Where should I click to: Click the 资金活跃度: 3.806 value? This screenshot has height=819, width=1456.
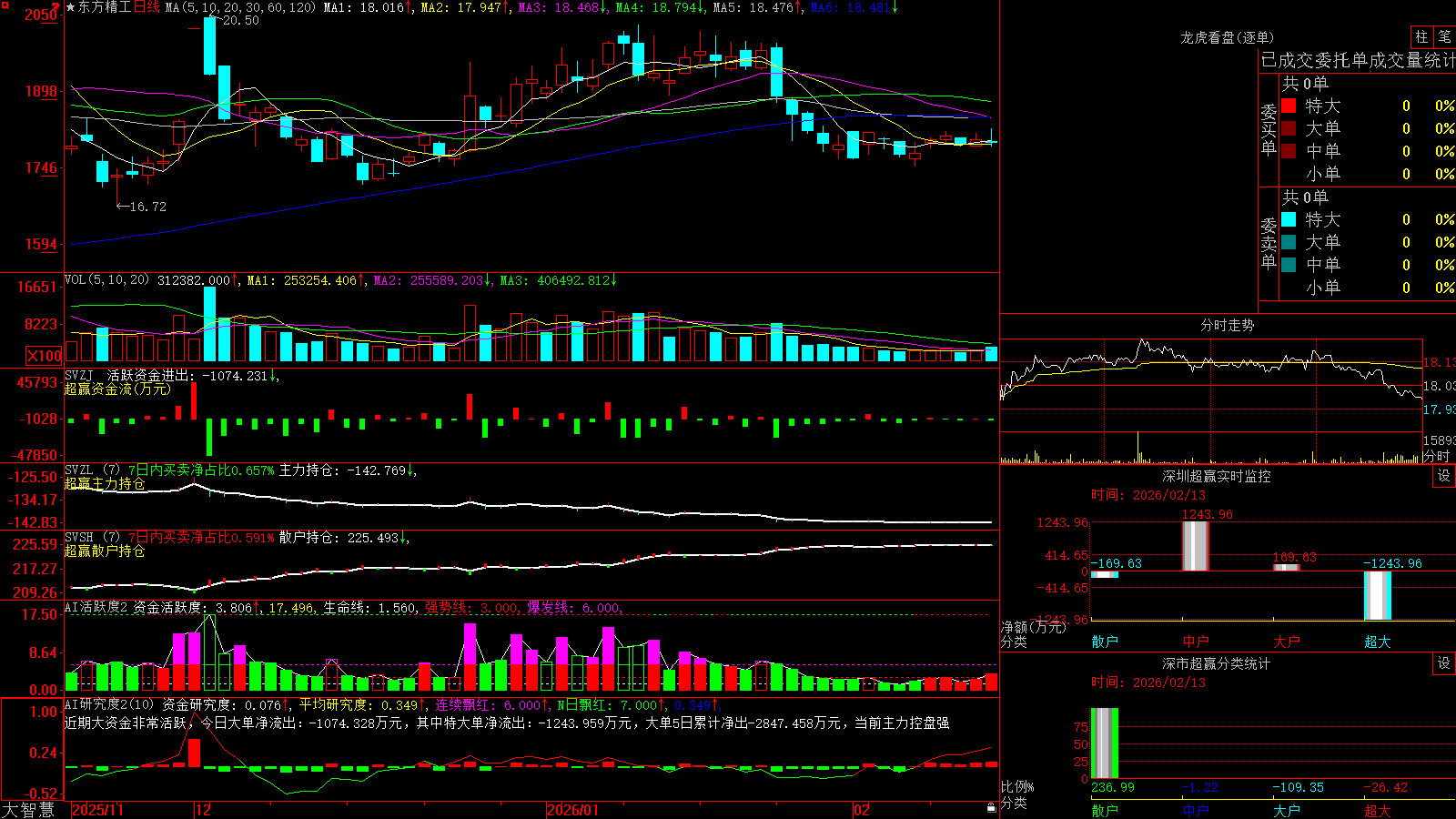193,608
